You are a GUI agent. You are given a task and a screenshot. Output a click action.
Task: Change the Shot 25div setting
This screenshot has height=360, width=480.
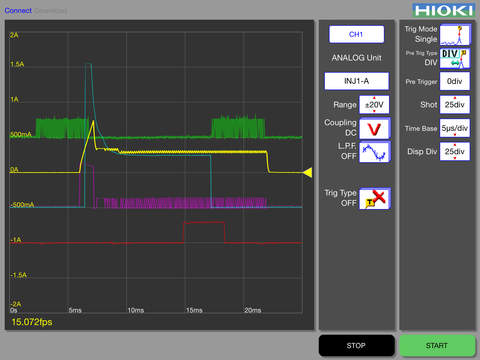click(455, 105)
